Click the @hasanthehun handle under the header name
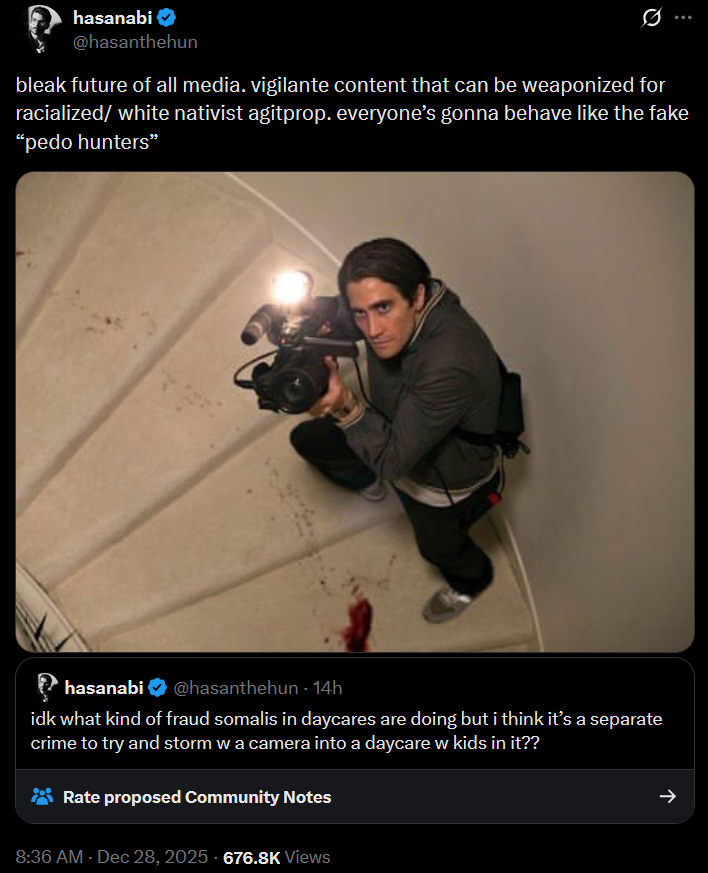This screenshot has height=873, width=708. pyautogui.click(x=135, y=42)
